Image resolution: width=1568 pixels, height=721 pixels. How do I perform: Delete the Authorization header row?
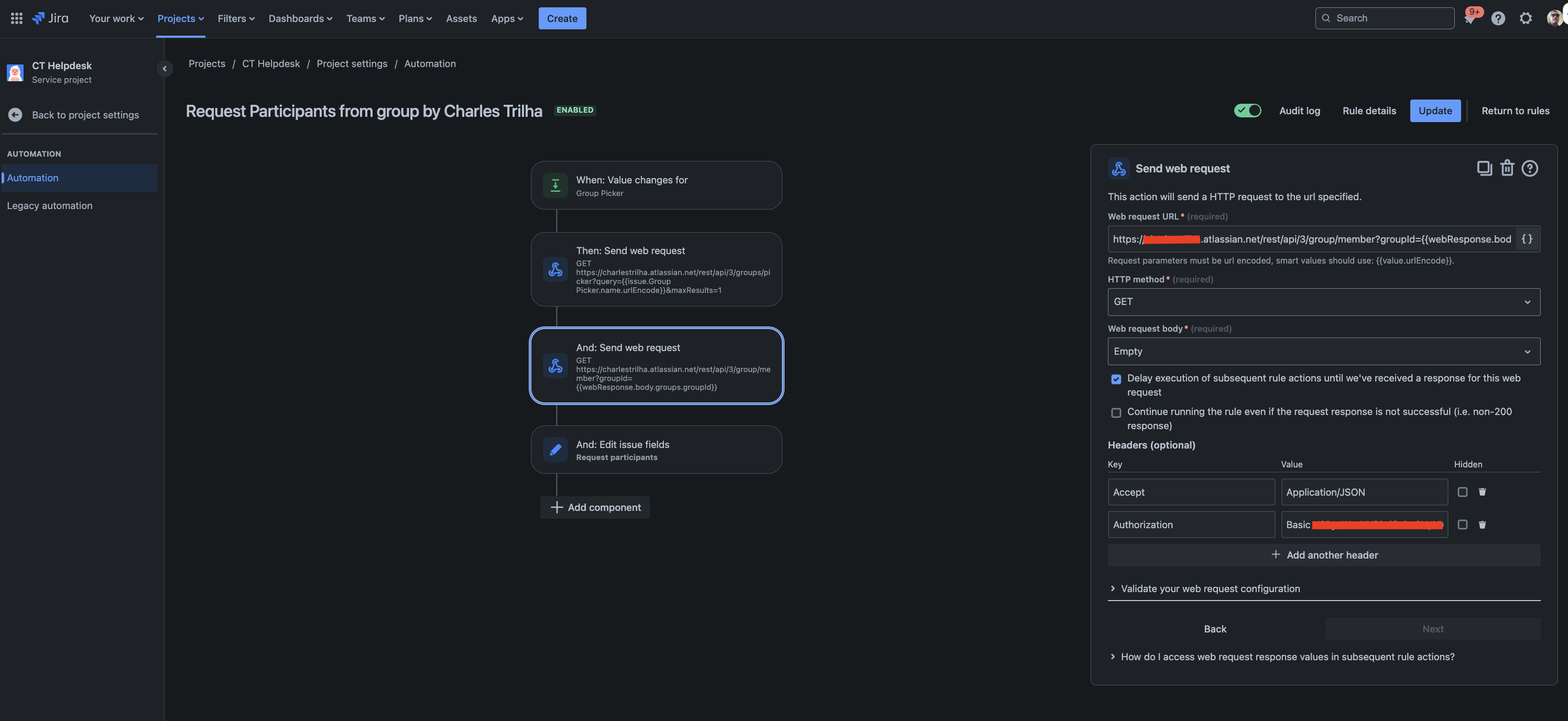(1482, 525)
